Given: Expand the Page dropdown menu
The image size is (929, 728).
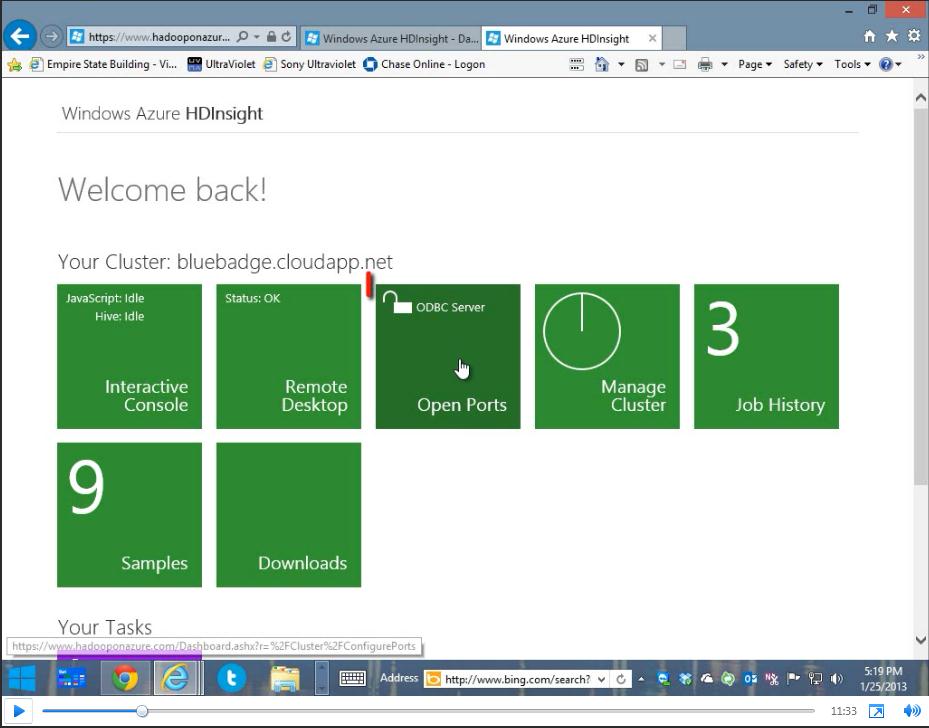Looking at the screenshot, I should point(754,64).
